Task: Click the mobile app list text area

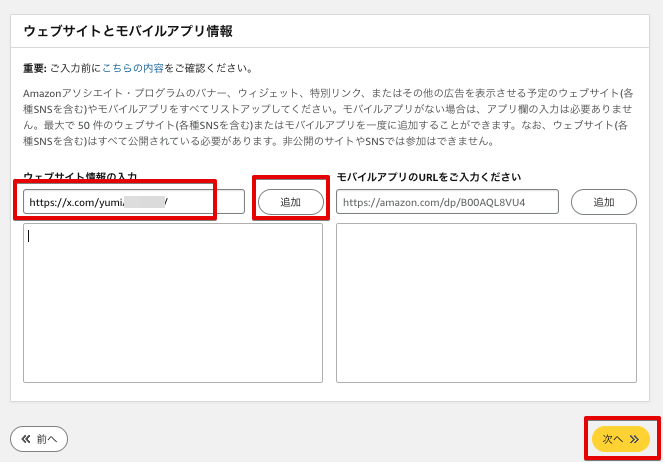Action: (486, 303)
